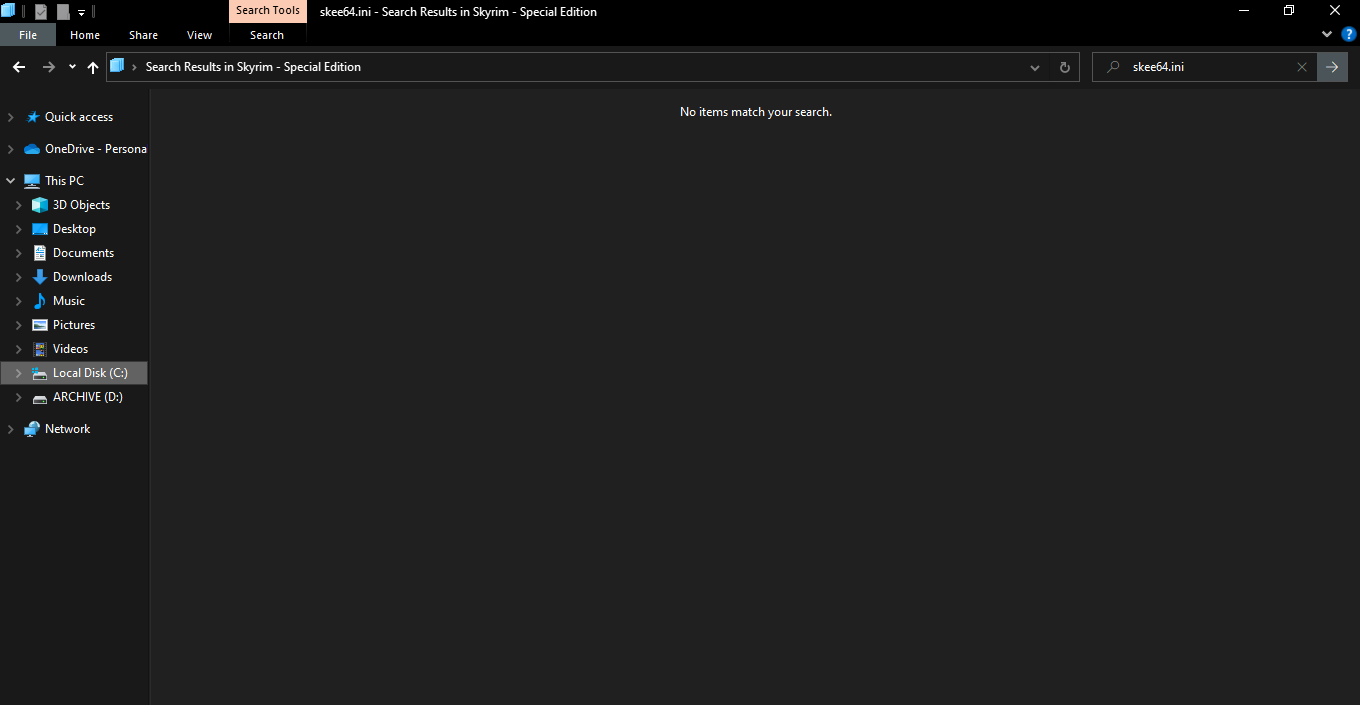The width and height of the screenshot is (1360, 705).
Task: Click the New folder quick access icon
Action: (x=63, y=12)
